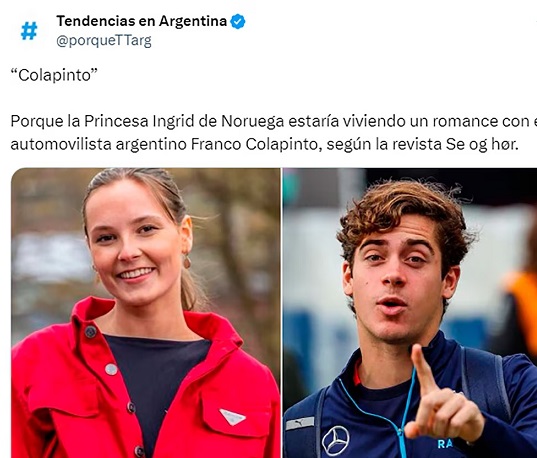Image resolution: width=537 pixels, height=458 pixels.
Task: Click the Puma logo on backpack strap
Action: (x=299, y=423)
